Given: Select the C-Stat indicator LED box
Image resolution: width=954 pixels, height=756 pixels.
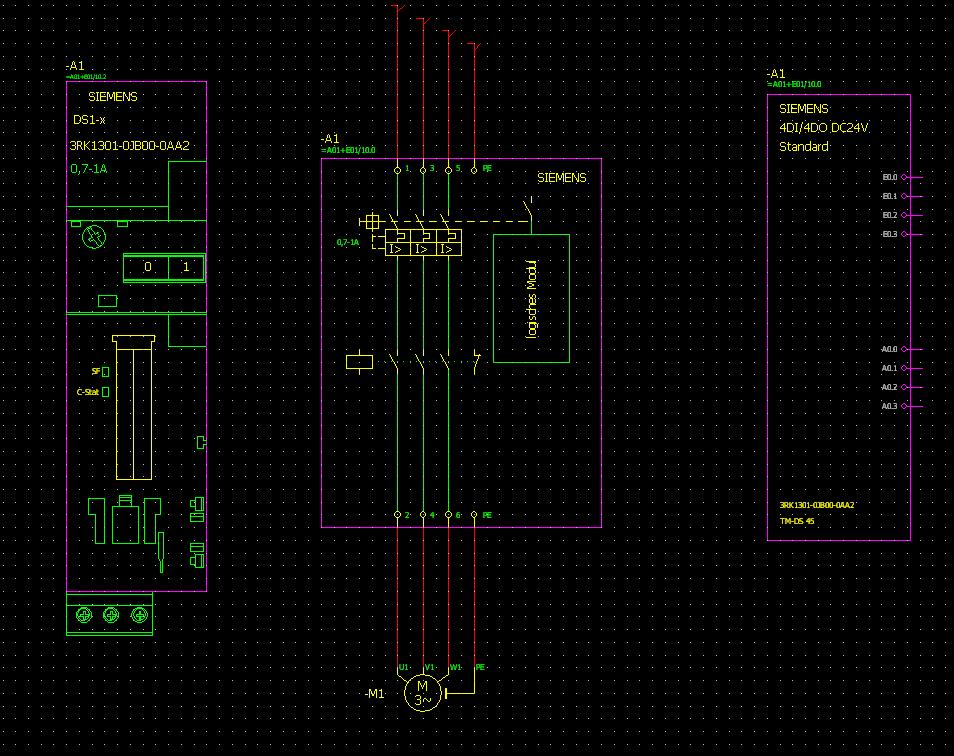Looking at the screenshot, I should point(106,392).
